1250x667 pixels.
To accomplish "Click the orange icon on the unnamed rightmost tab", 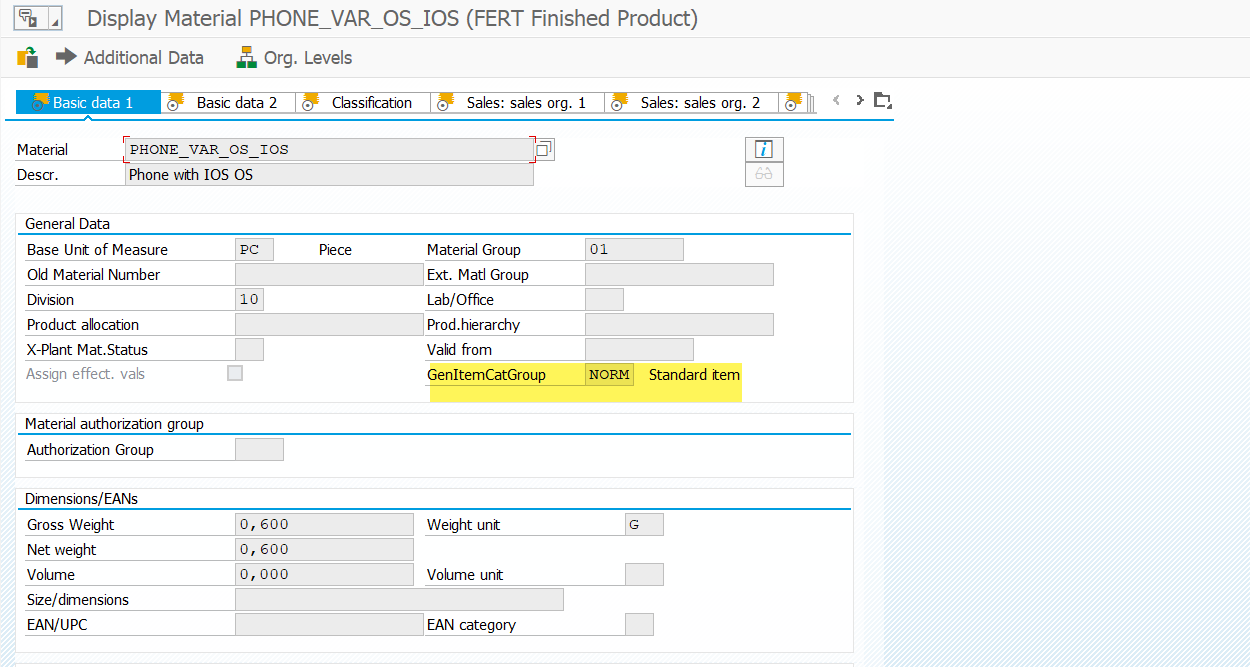I will pos(790,101).
